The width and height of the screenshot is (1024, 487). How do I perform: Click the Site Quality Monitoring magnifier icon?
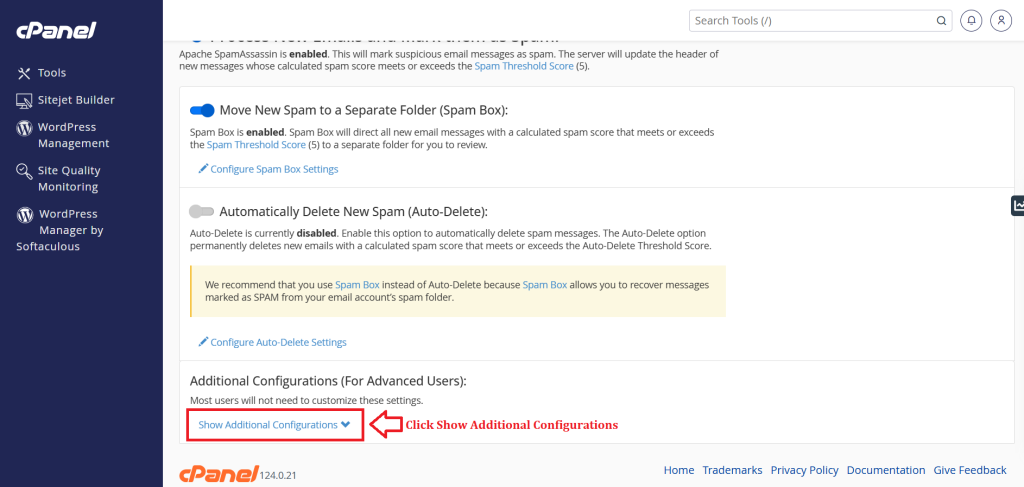pos(24,171)
